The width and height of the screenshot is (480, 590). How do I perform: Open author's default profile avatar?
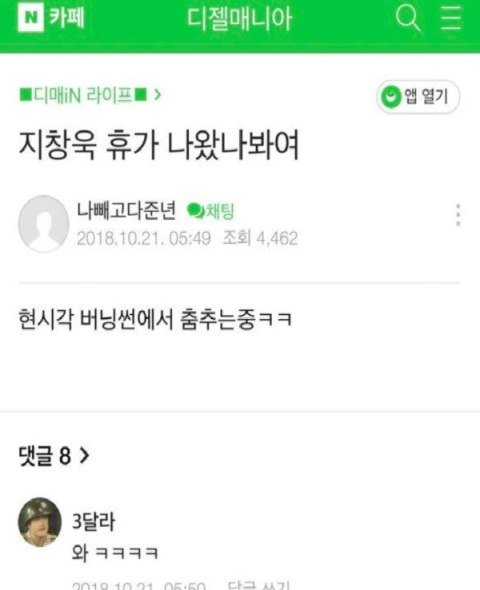pos(44,224)
